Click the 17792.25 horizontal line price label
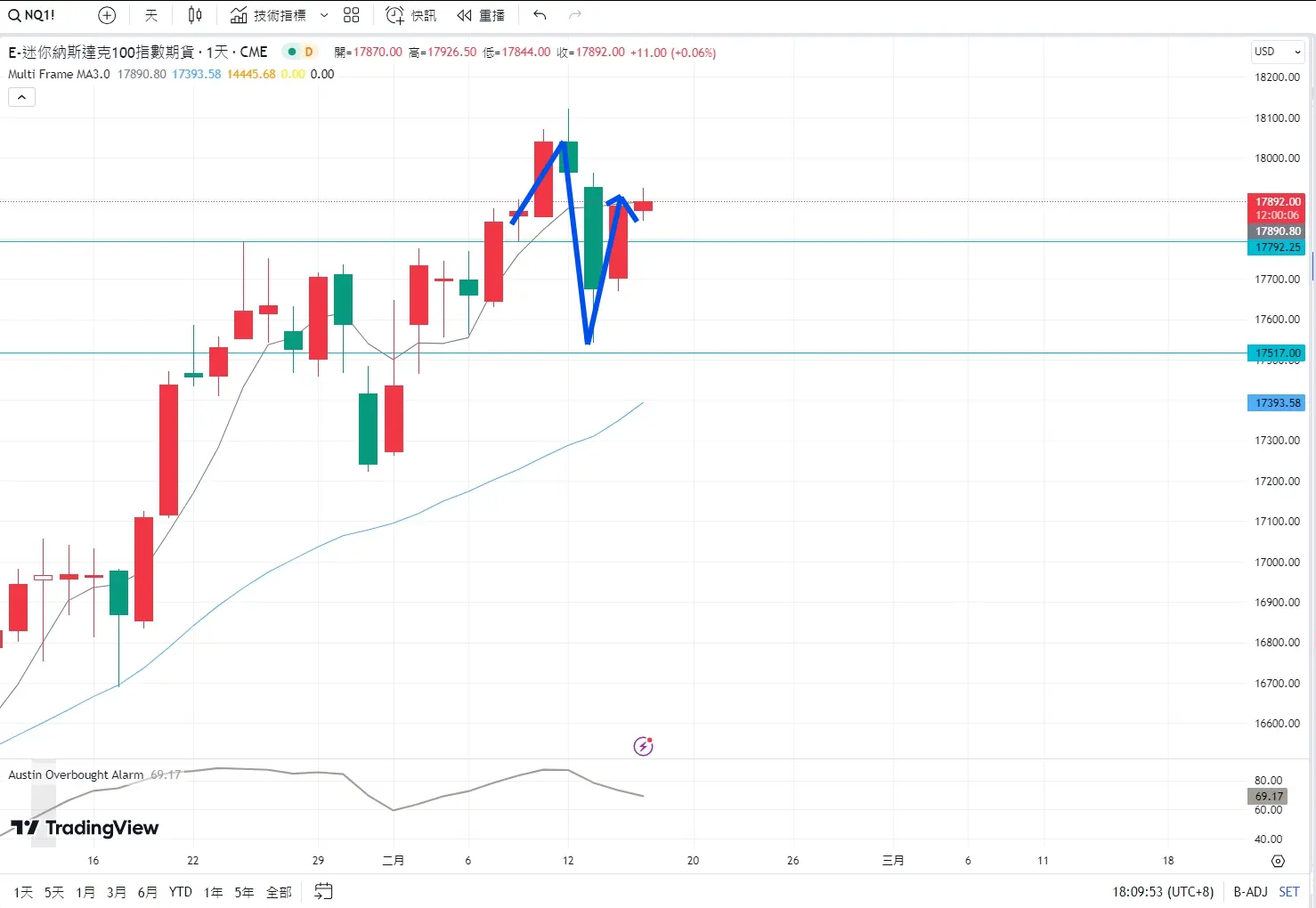1316x908 pixels. point(1277,247)
